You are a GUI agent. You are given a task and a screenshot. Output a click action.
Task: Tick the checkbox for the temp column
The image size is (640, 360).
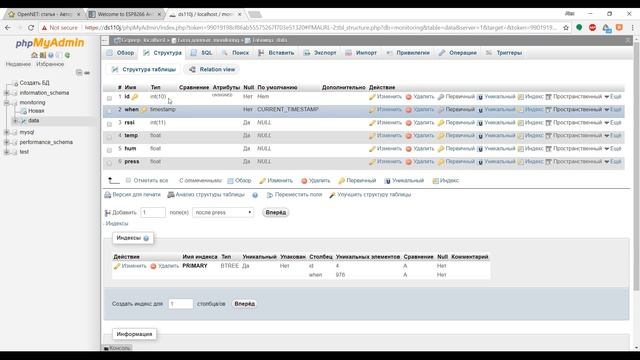coord(109,137)
